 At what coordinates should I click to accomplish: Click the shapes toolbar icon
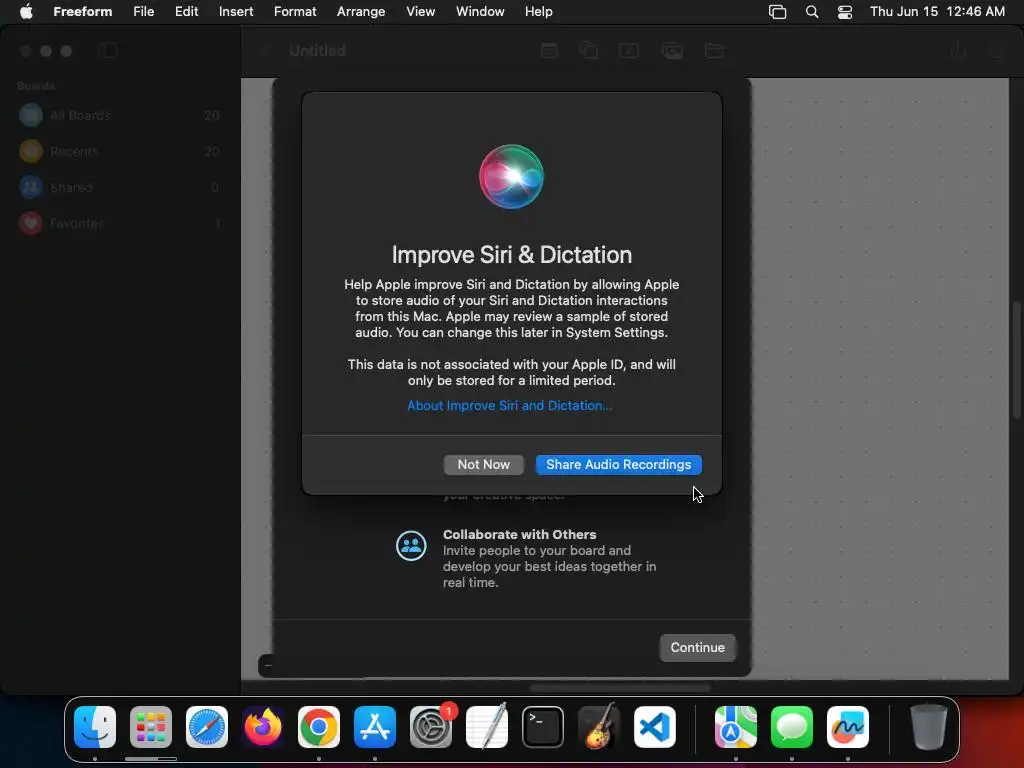588,51
